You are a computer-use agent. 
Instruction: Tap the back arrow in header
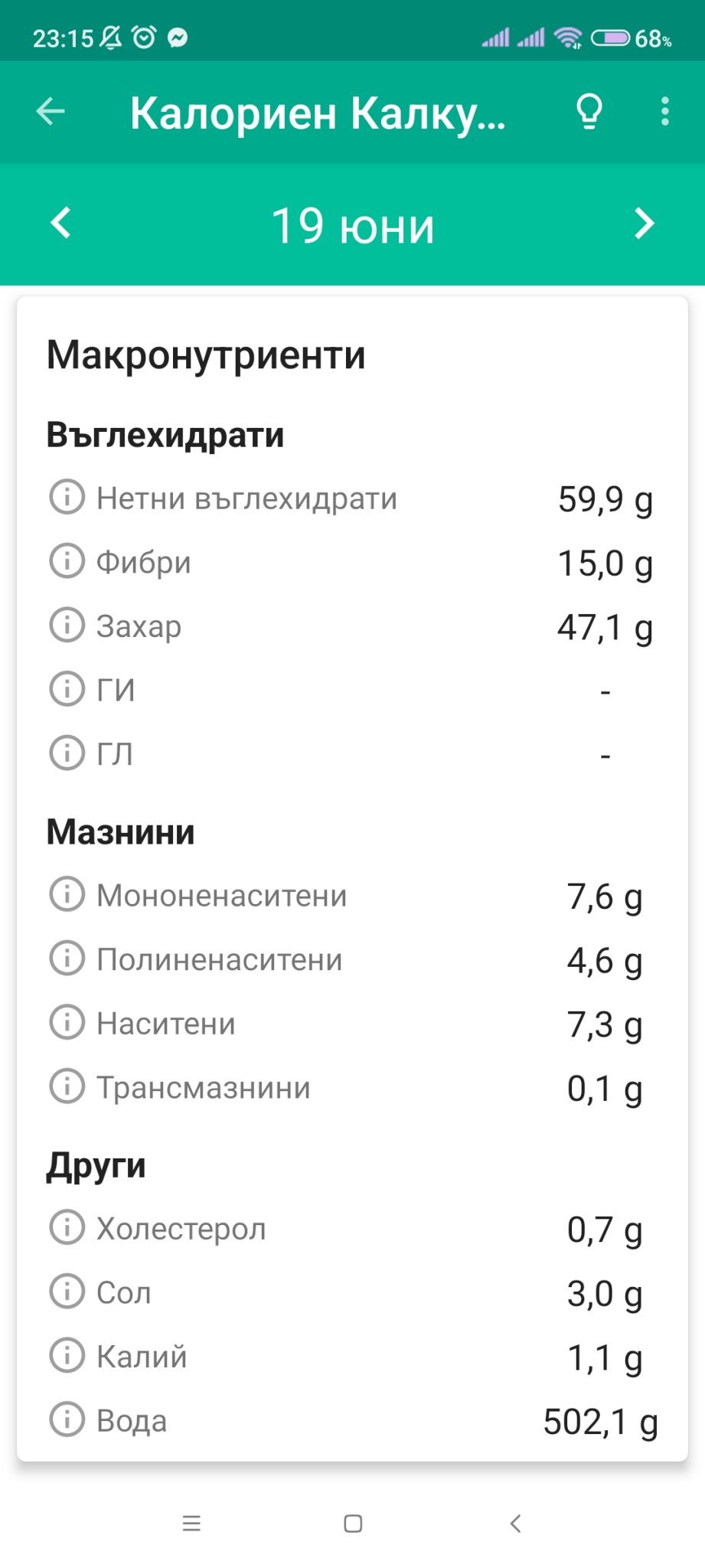click(51, 112)
